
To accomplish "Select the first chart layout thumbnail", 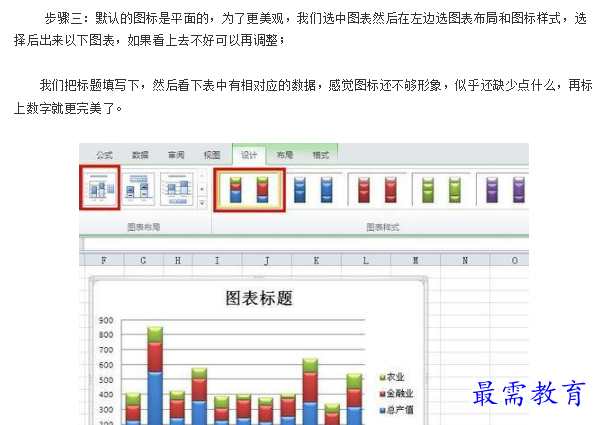I will (100, 188).
